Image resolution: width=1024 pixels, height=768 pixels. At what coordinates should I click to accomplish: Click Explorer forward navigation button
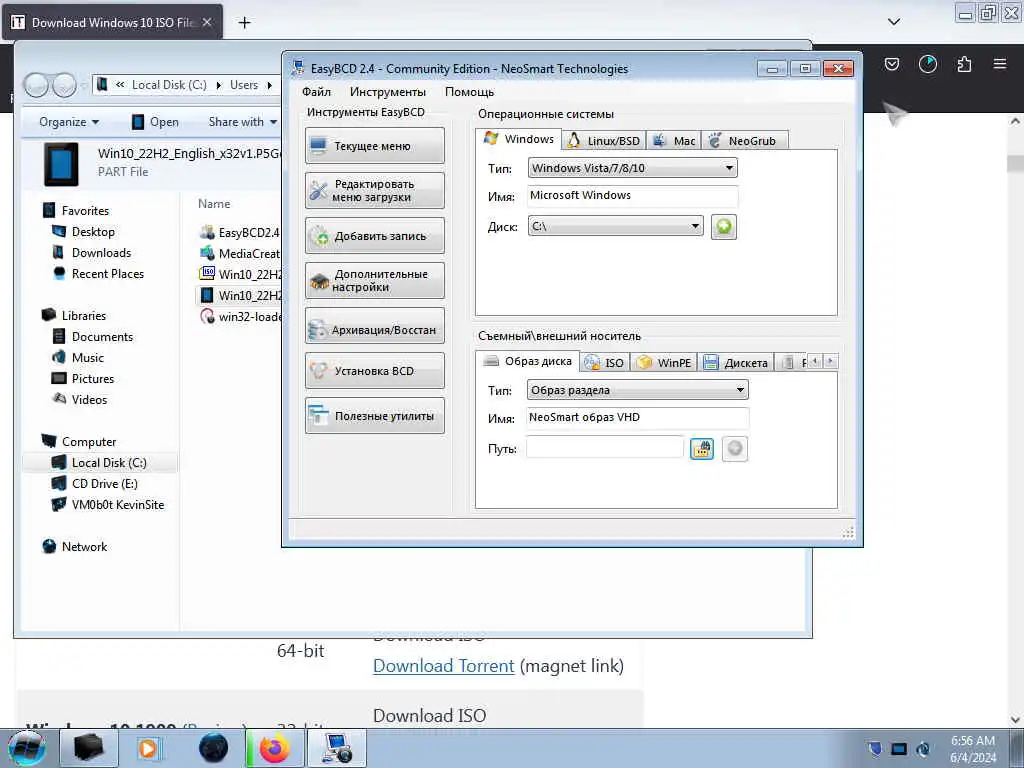(x=64, y=85)
